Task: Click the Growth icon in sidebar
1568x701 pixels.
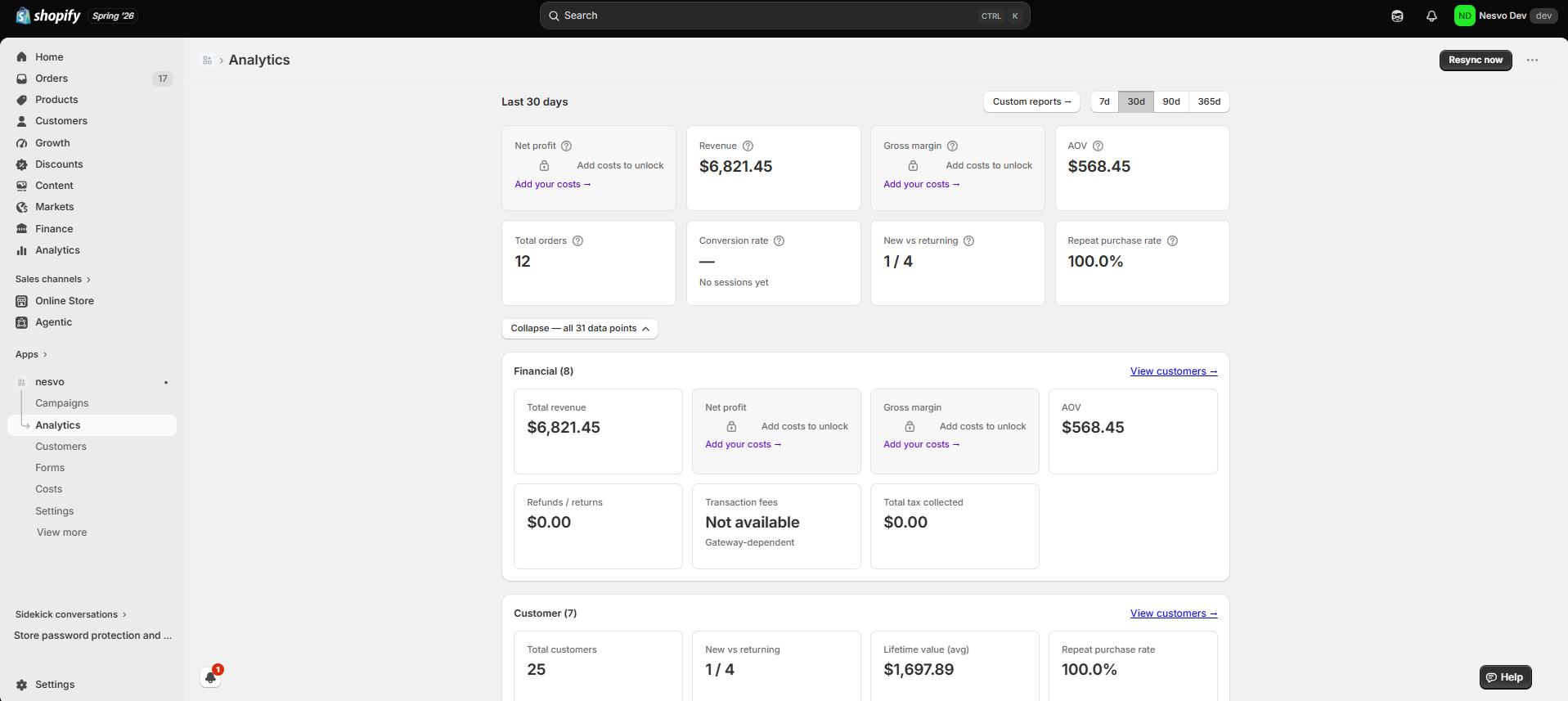Action: pyautogui.click(x=22, y=143)
